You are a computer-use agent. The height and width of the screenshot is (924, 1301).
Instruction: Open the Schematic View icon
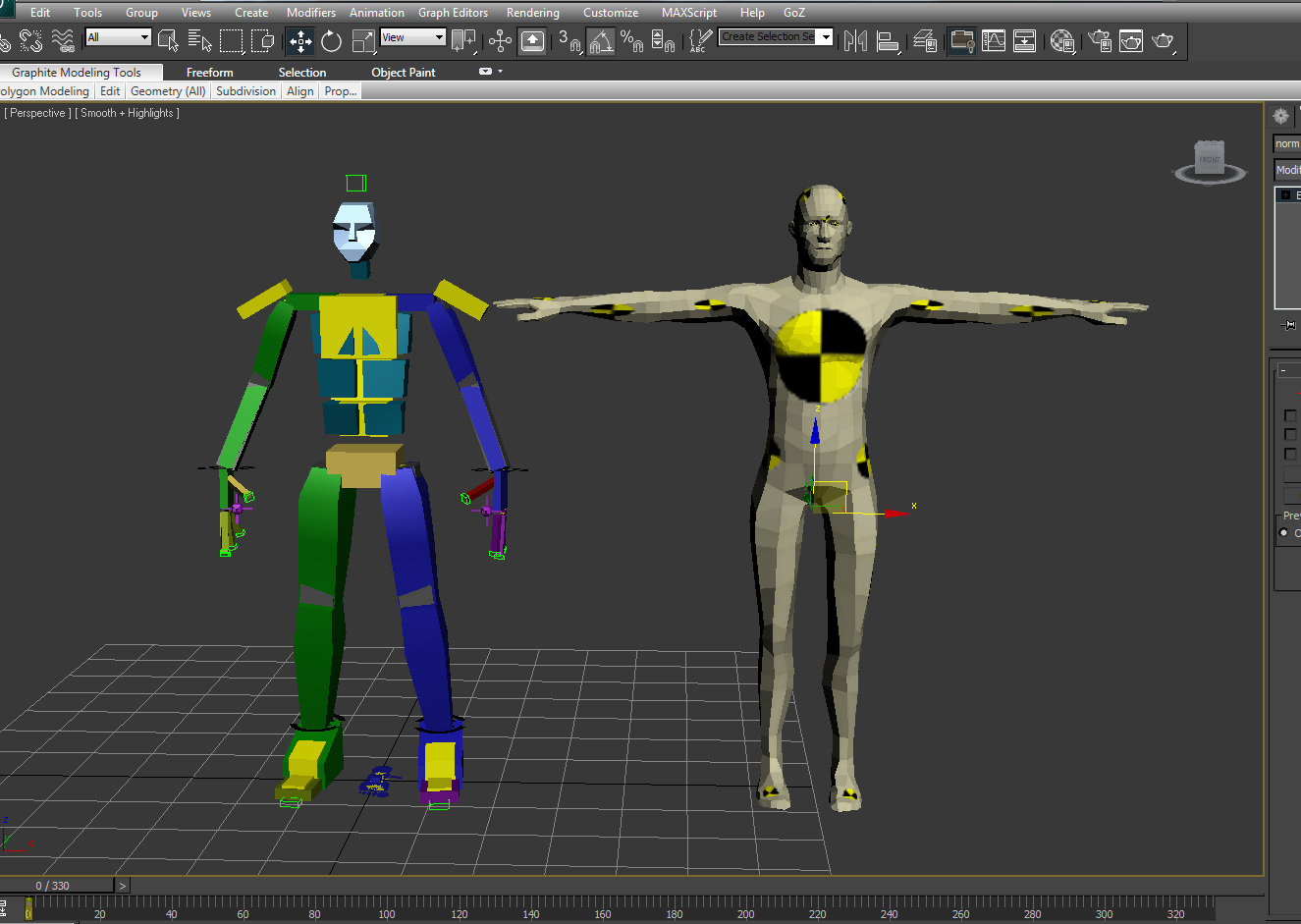[x=1024, y=41]
